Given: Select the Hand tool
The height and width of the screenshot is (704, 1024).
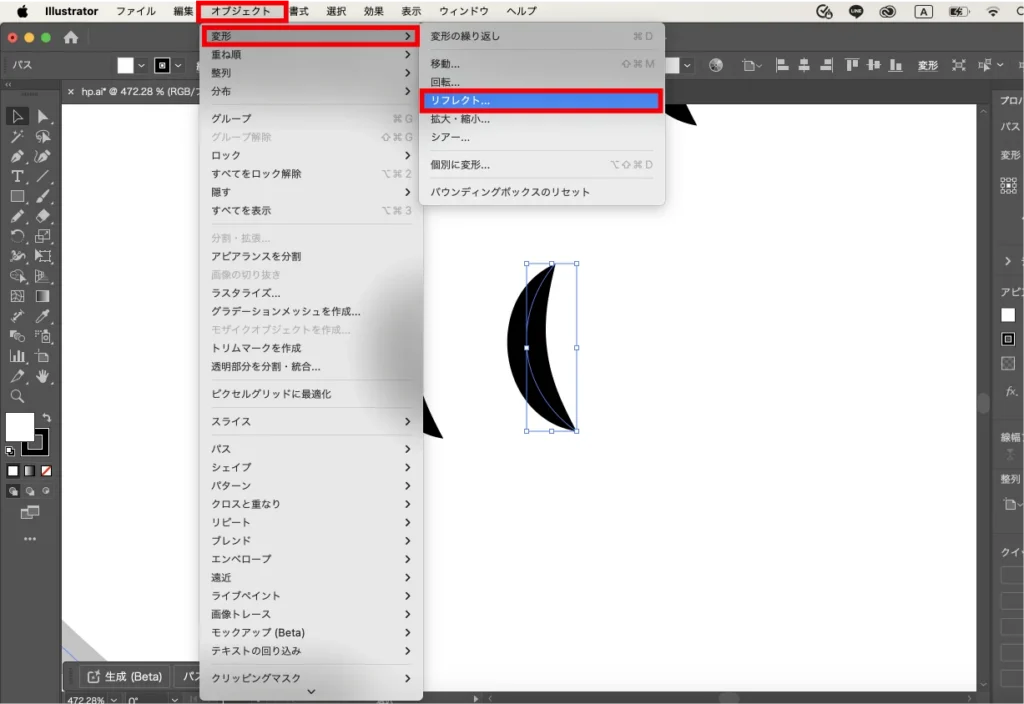Looking at the screenshot, I should point(43,376).
